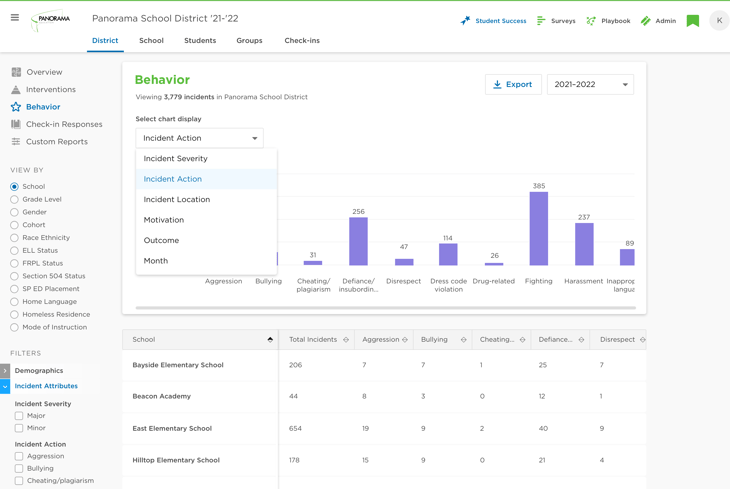730x489 pixels.
Task: Click the Defiance bar showing 256
Action: point(358,241)
